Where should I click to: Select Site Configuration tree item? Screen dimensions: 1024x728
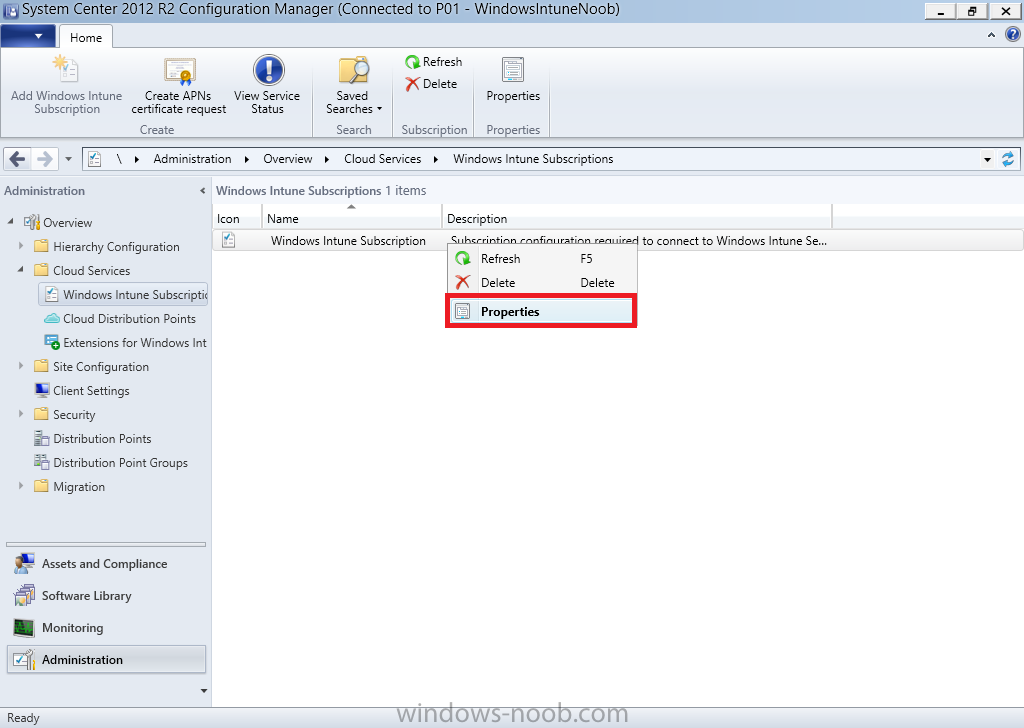(101, 367)
